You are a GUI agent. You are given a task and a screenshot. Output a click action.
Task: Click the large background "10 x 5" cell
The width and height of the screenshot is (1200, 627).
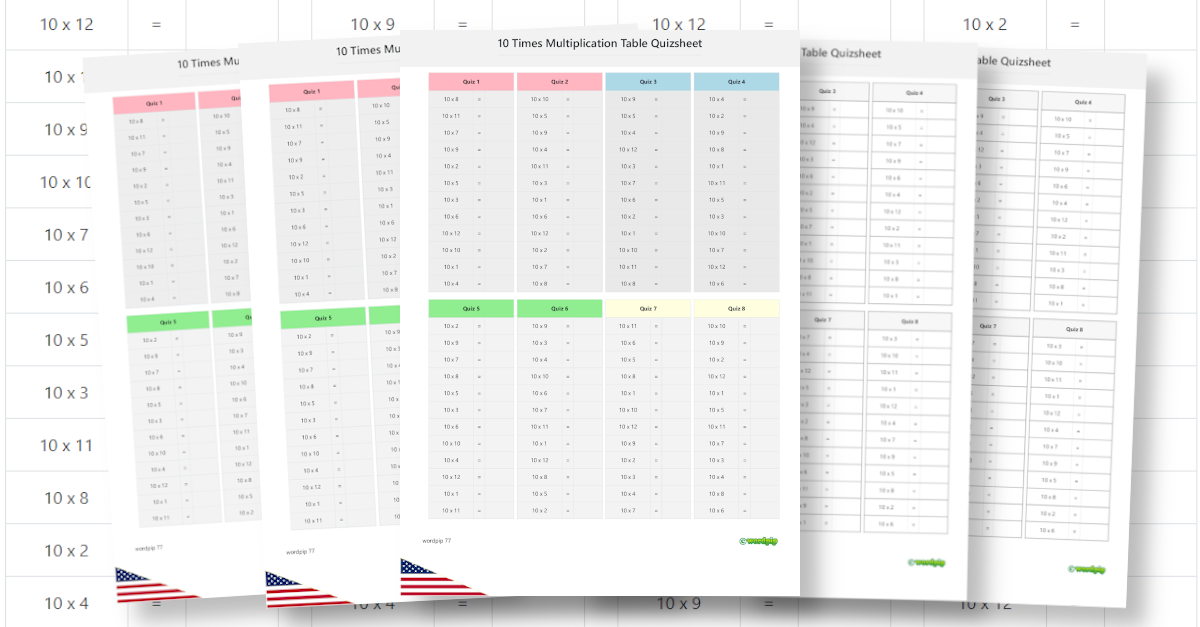[x=66, y=340]
